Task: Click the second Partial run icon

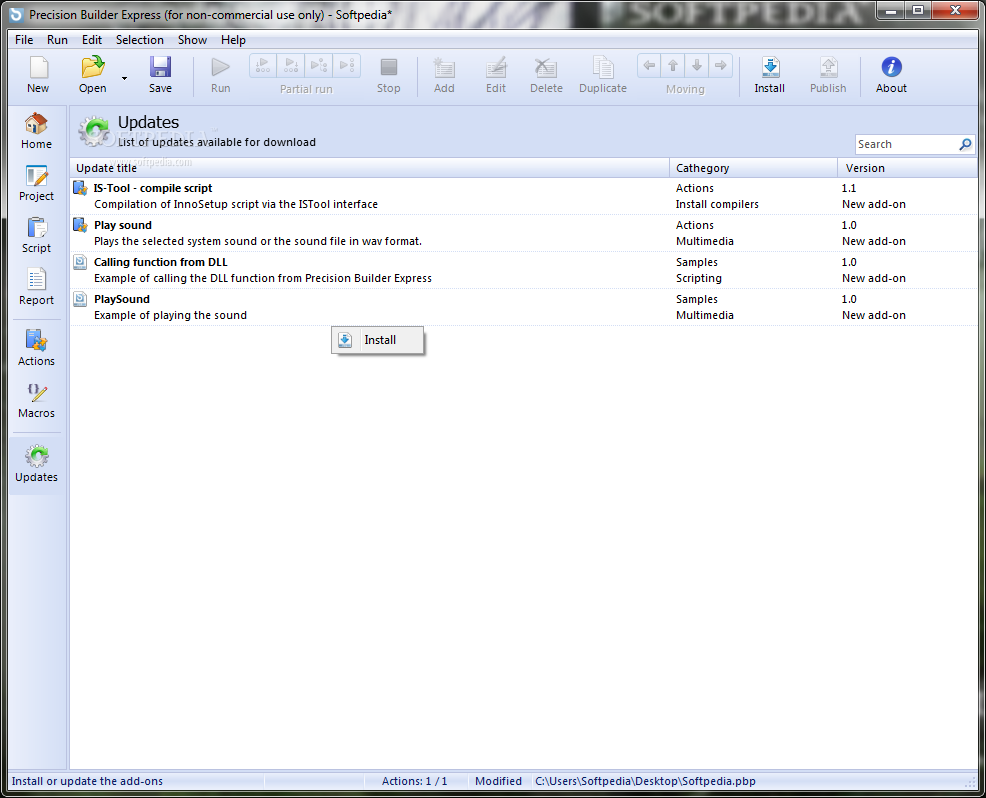Action: (291, 65)
